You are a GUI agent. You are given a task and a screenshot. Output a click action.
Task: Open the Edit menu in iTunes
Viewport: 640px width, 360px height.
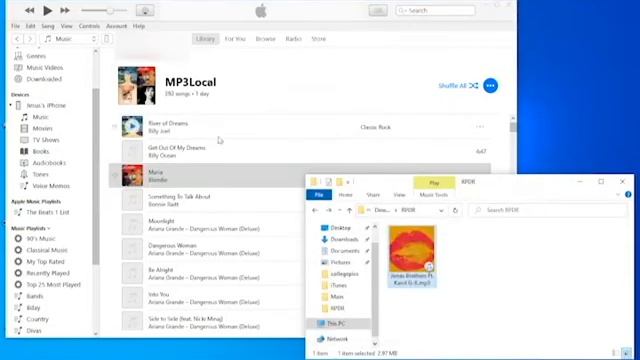click(31, 26)
